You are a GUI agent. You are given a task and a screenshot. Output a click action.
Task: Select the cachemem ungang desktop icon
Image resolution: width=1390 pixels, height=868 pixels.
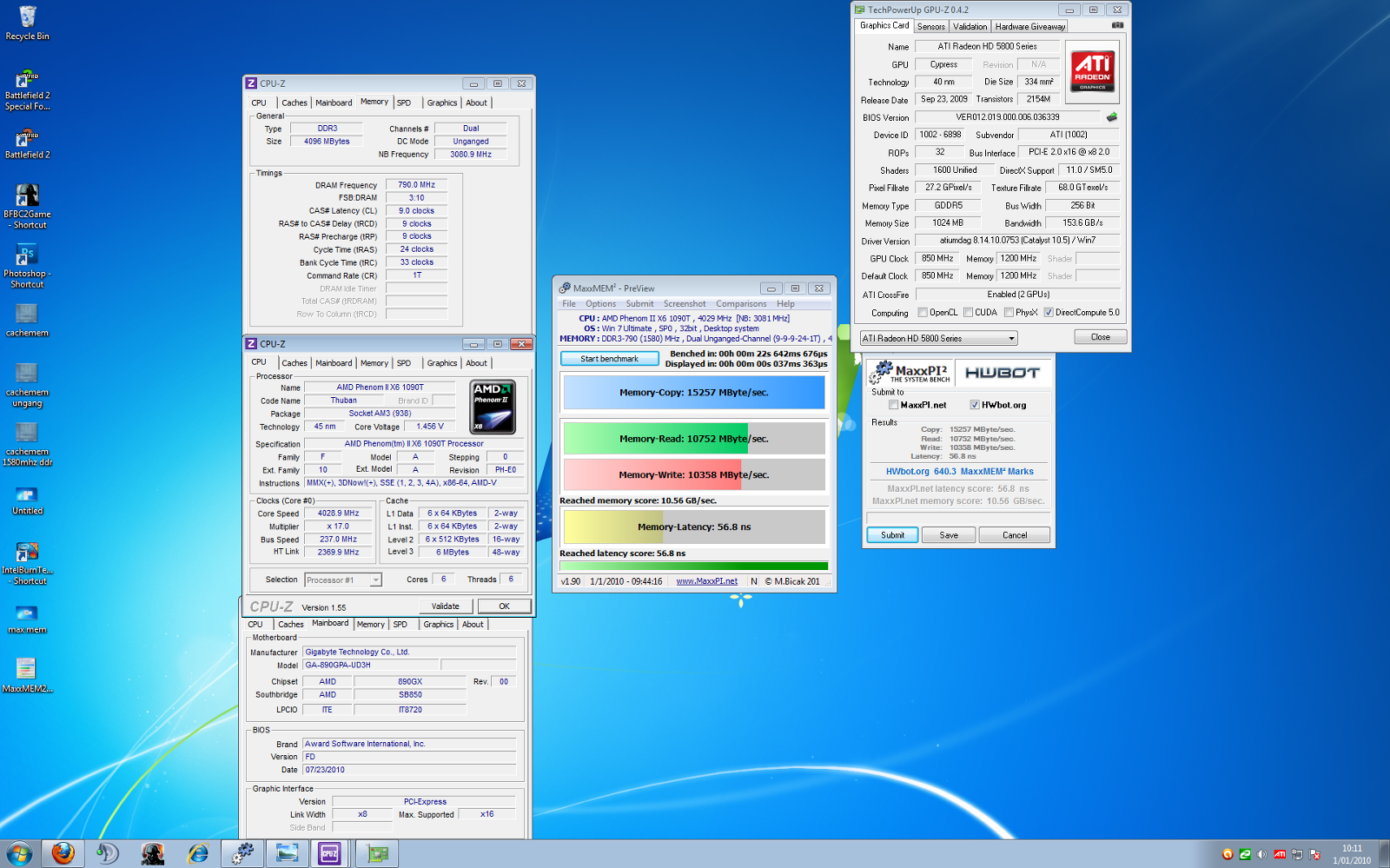click(x=27, y=385)
